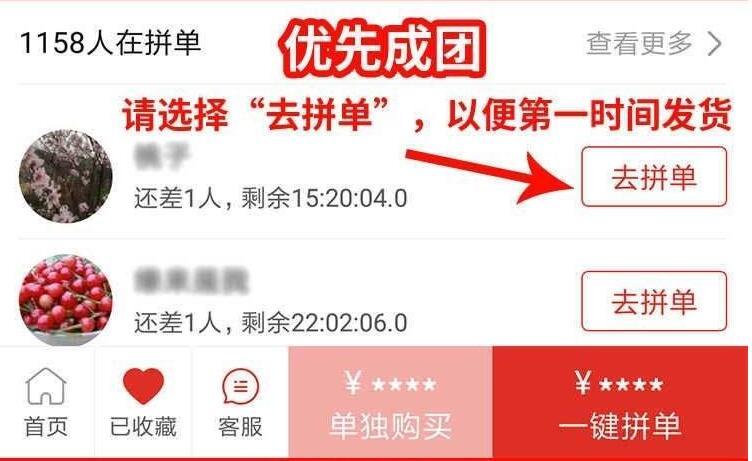This screenshot has width=752, height=461.
Task: Open 查看更多 link
Action: (639, 44)
